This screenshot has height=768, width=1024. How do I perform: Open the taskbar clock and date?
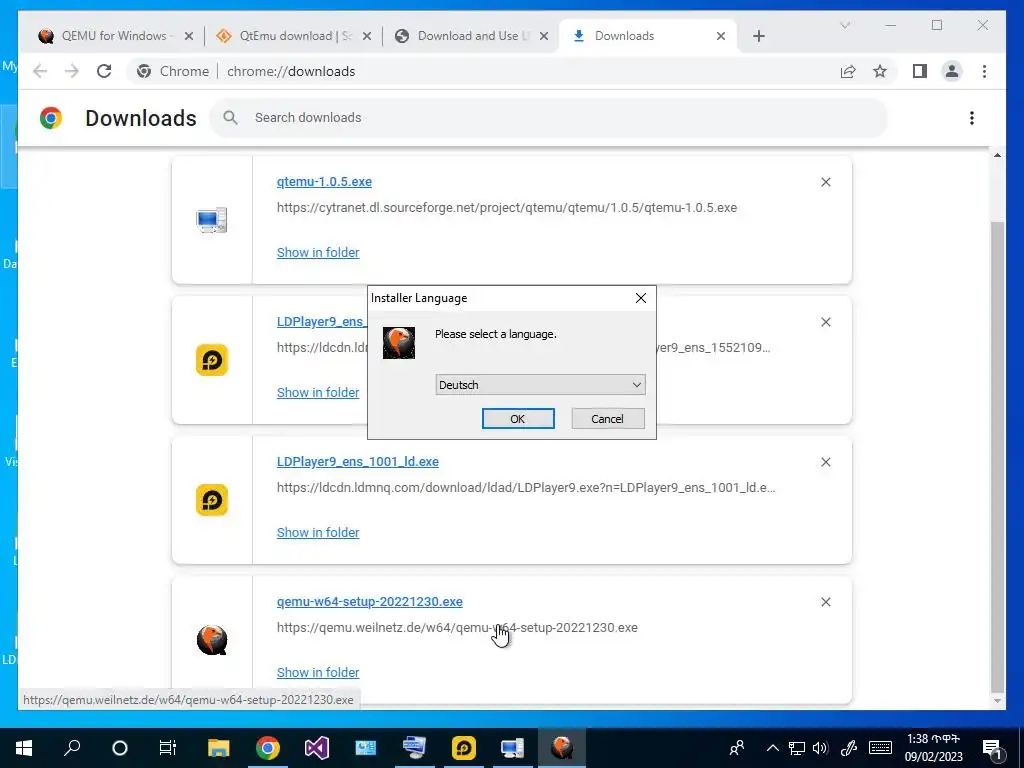934,748
